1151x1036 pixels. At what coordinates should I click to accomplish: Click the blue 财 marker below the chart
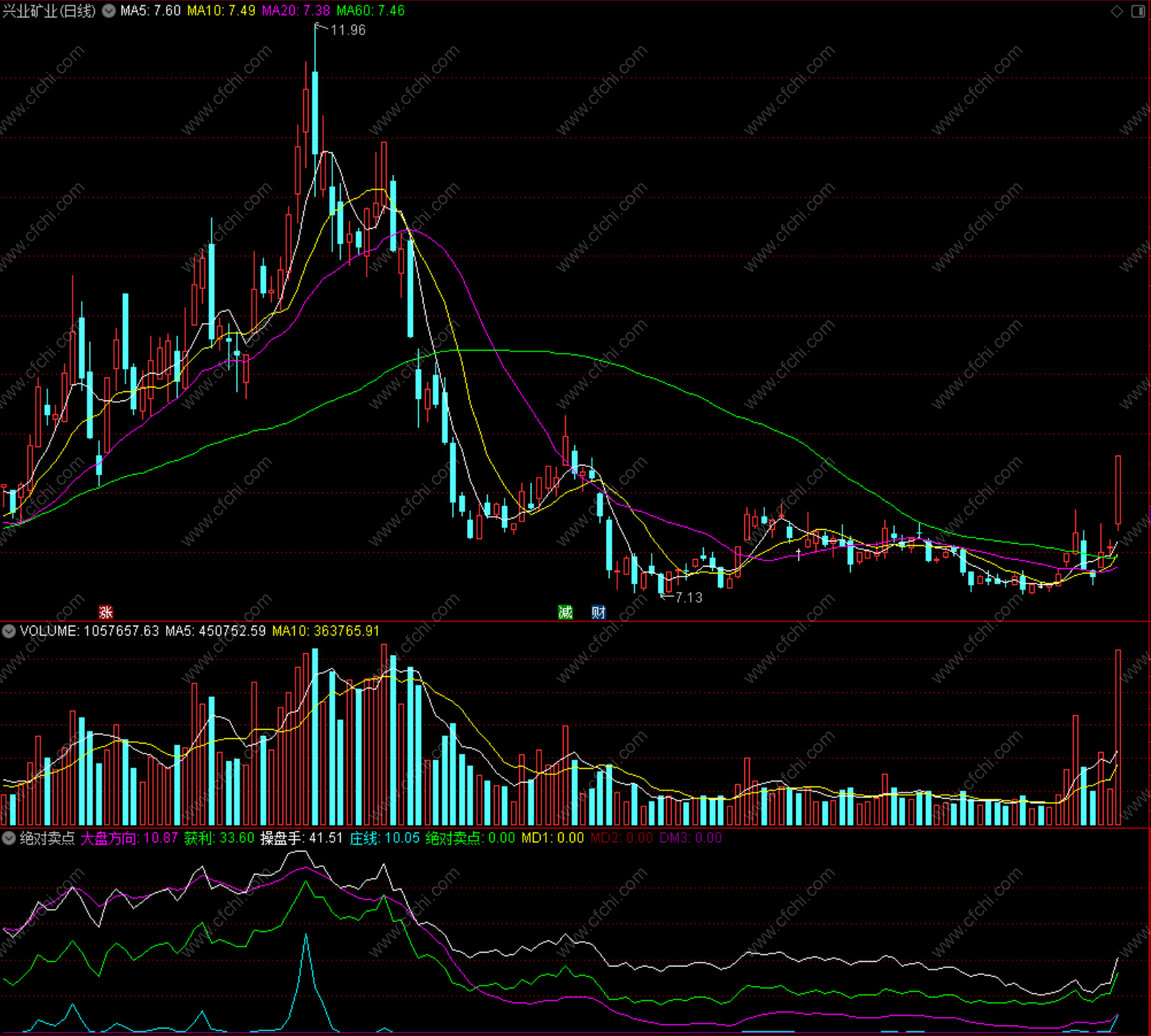(x=599, y=612)
